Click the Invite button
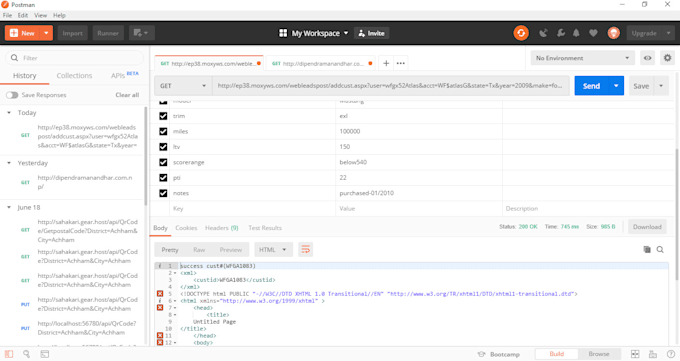Image resolution: width=680 pixels, height=361 pixels. coord(372,33)
